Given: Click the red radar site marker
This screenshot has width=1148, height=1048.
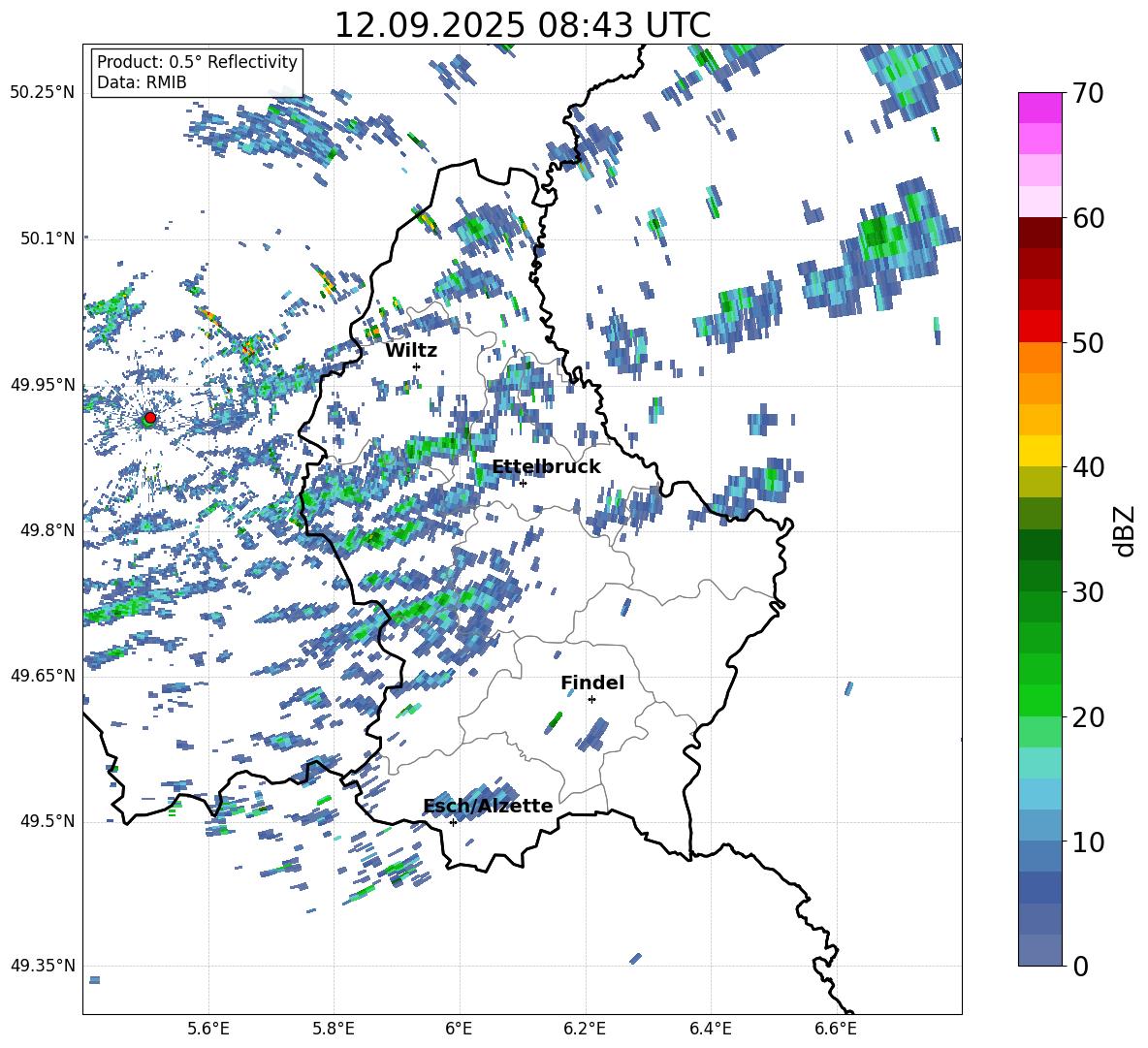Looking at the screenshot, I should [149, 418].
